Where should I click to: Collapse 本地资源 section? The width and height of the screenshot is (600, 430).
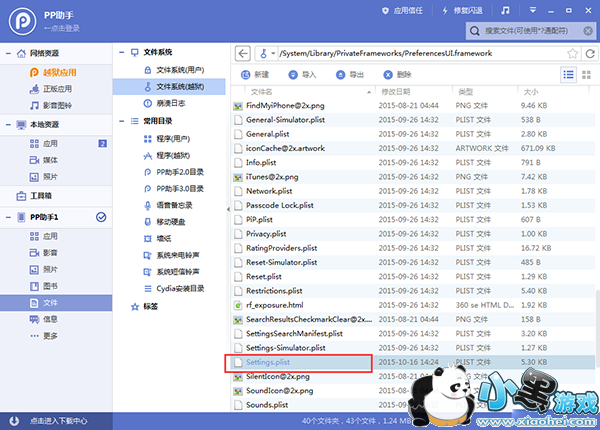[x=8, y=124]
